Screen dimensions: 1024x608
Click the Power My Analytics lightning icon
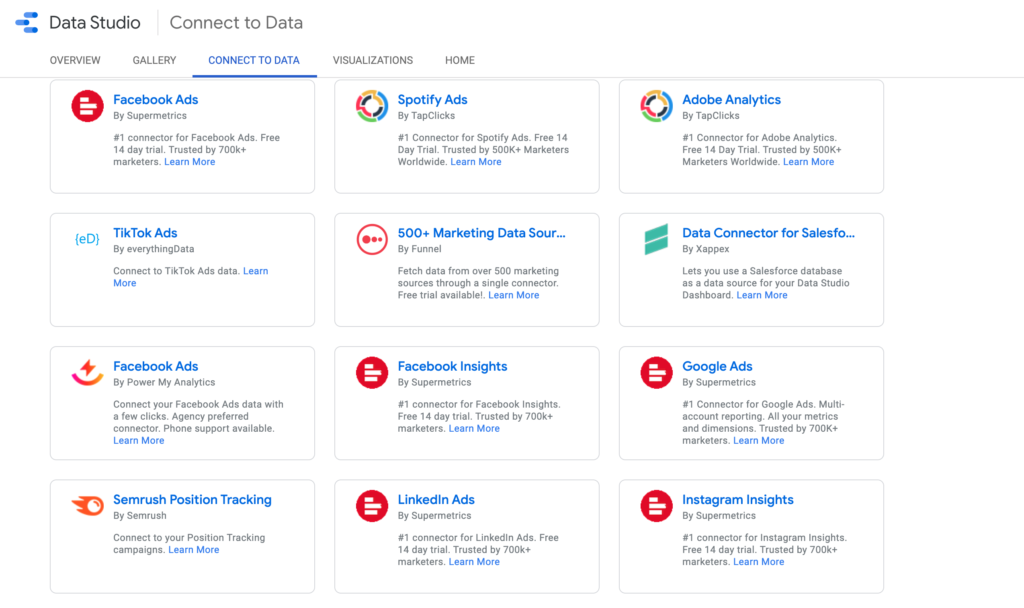(x=88, y=372)
